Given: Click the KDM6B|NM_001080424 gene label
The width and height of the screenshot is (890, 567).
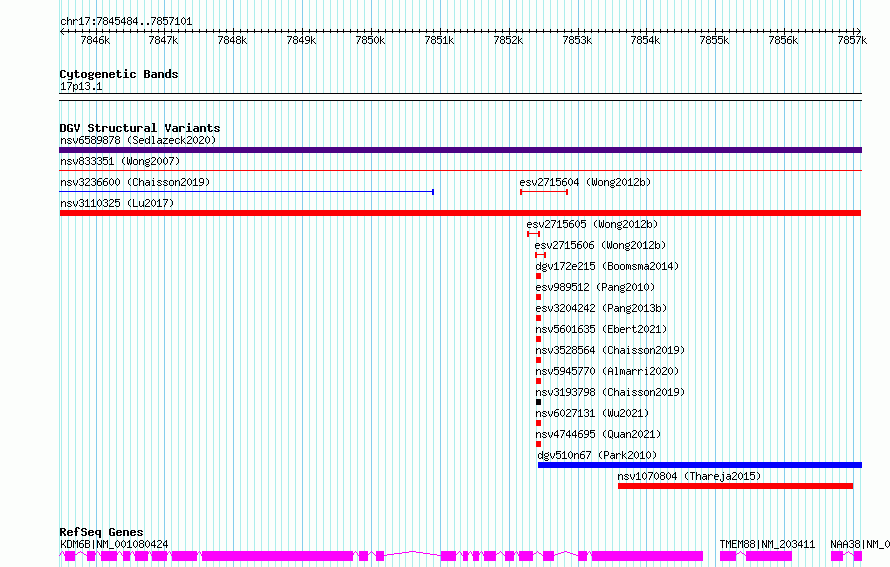Looking at the screenshot, I should [x=114, y=544].
